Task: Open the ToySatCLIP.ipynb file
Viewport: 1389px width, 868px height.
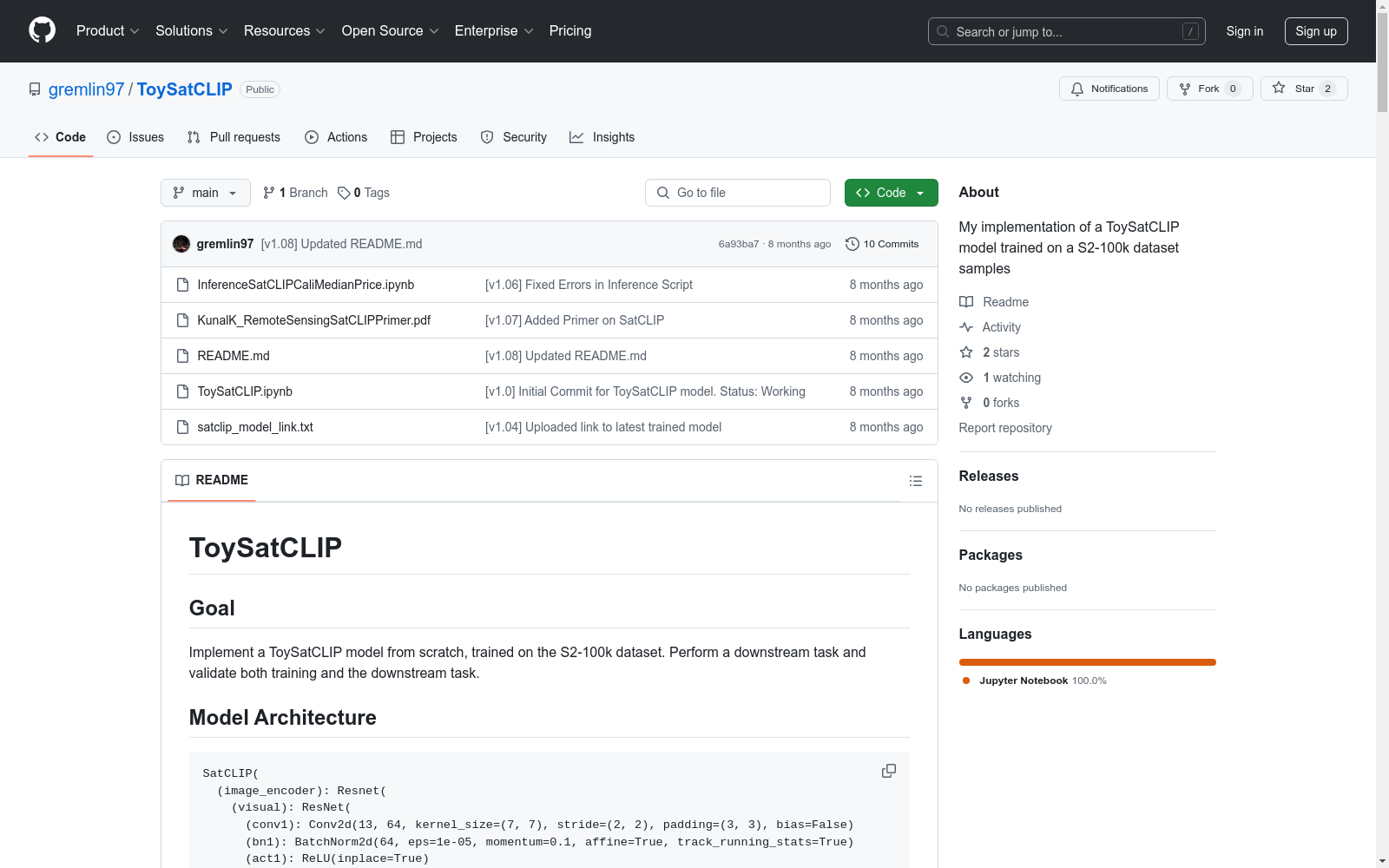Action: click(x=245, y=391)
